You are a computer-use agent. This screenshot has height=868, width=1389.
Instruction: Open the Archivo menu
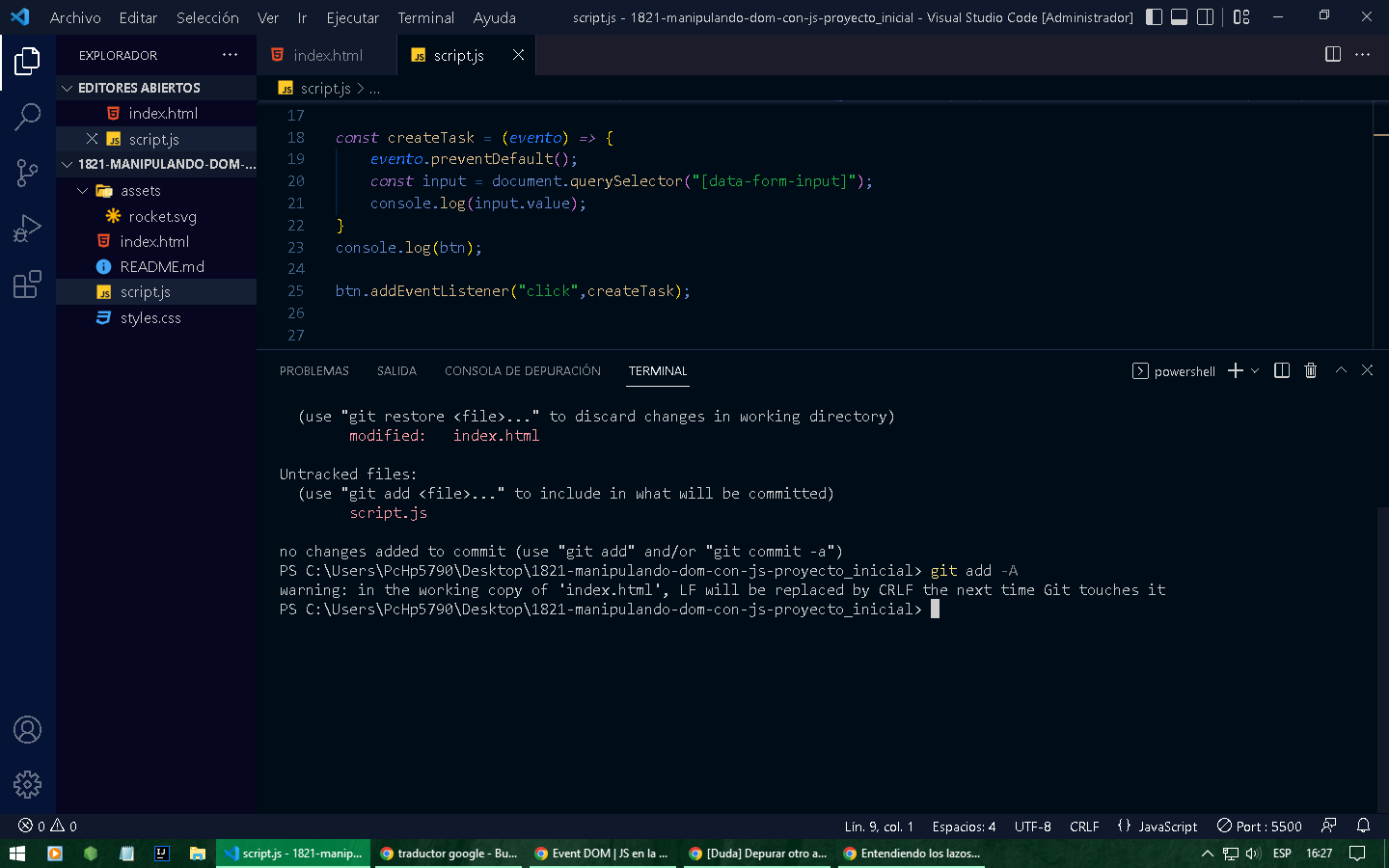pos(75,17)
